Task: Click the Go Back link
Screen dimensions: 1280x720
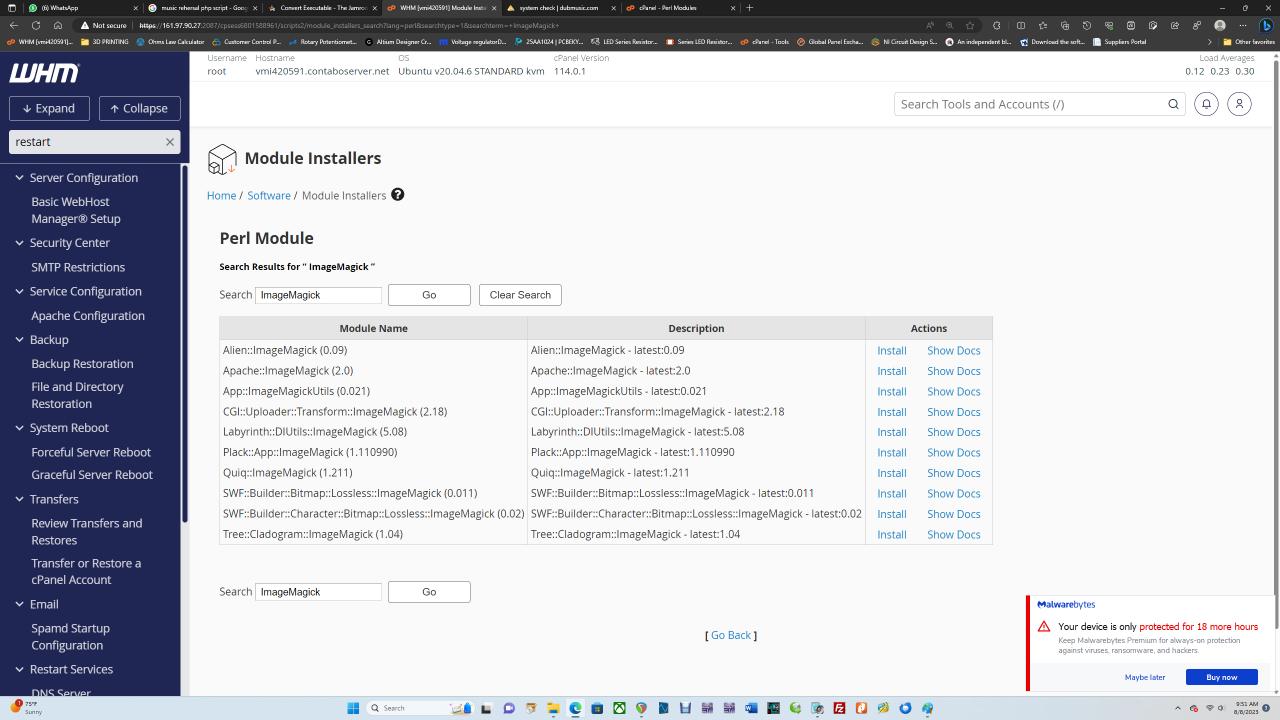Action: (x=730, y=636)
